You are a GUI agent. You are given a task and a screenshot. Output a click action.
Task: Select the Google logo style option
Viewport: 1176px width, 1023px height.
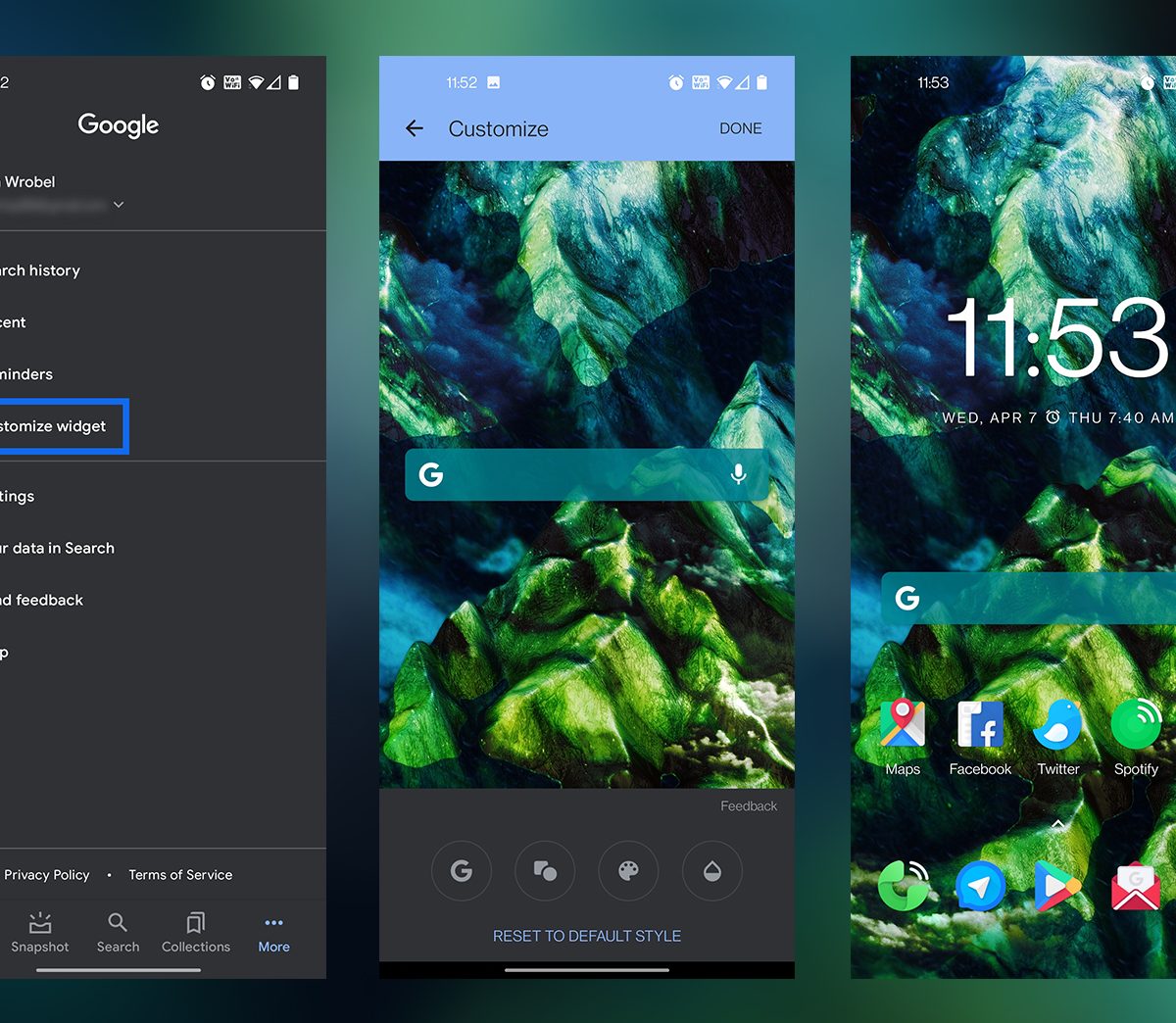click(462, 871)
